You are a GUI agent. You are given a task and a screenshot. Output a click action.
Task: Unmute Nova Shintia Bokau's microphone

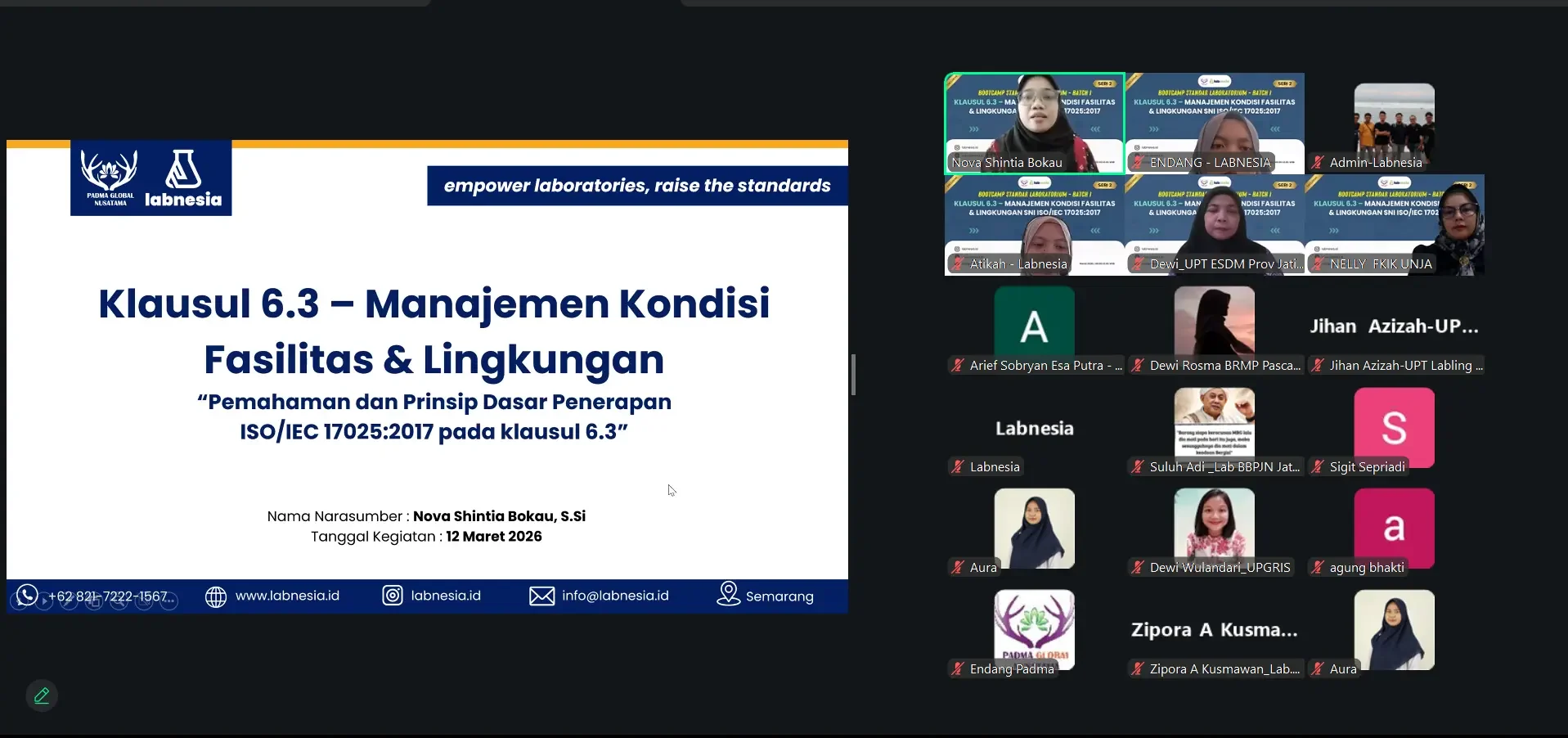tap(957, 163)
